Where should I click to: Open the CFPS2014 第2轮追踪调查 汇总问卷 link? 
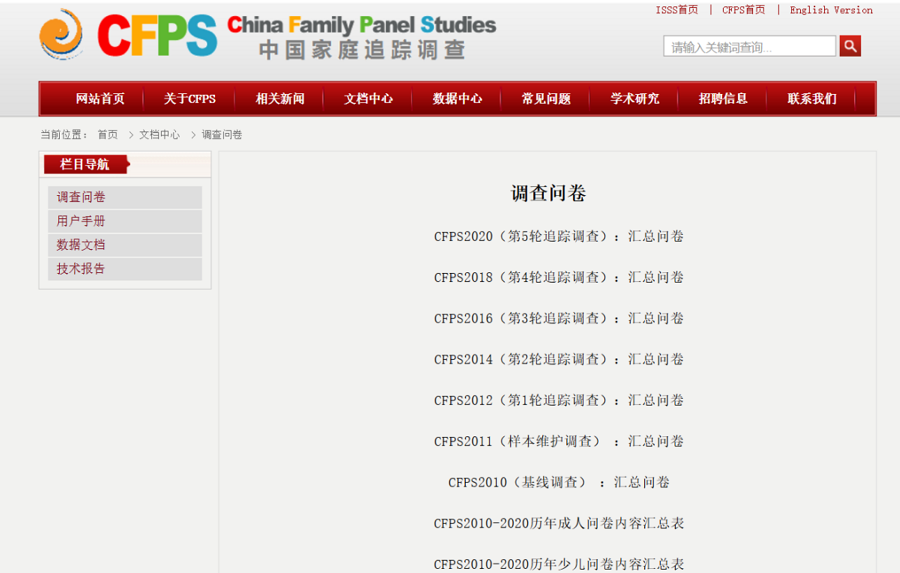[x=559, y=359]
